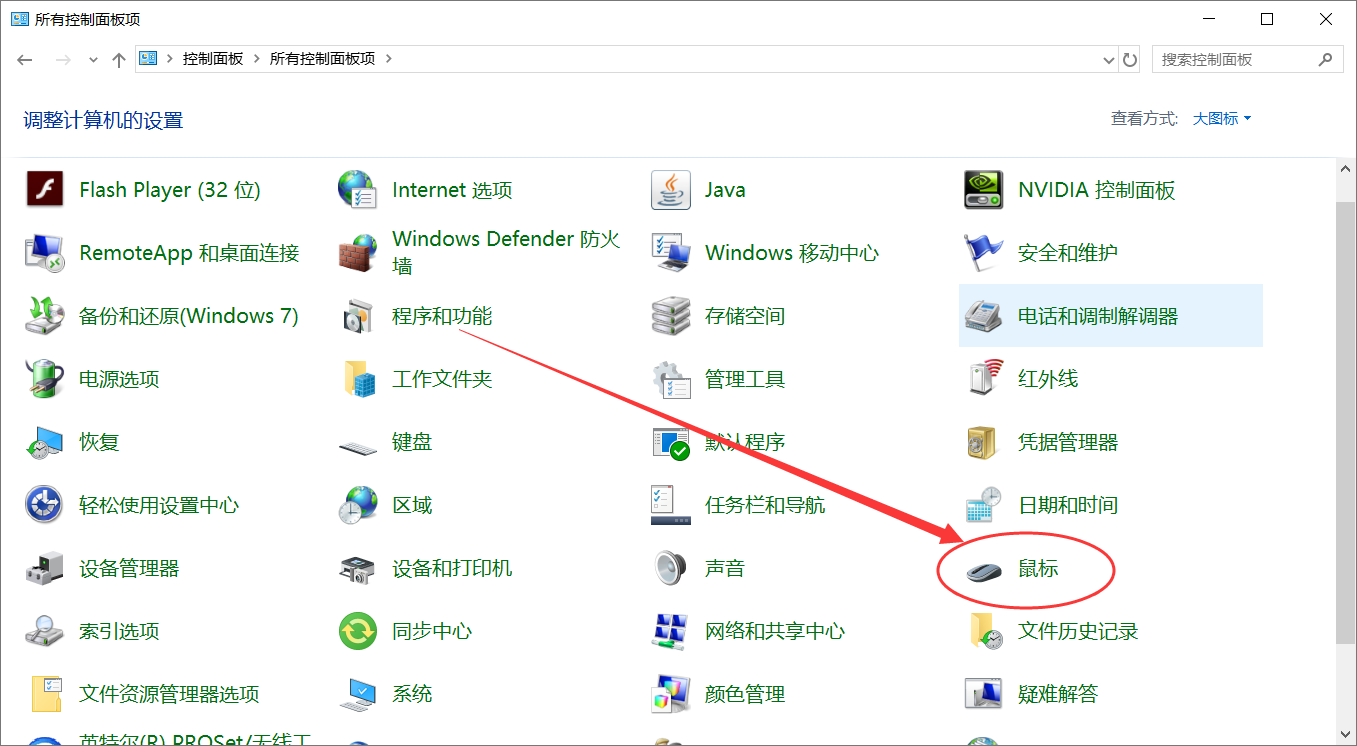
Task: Open the 颜色管理 icon
Action: 670,694
